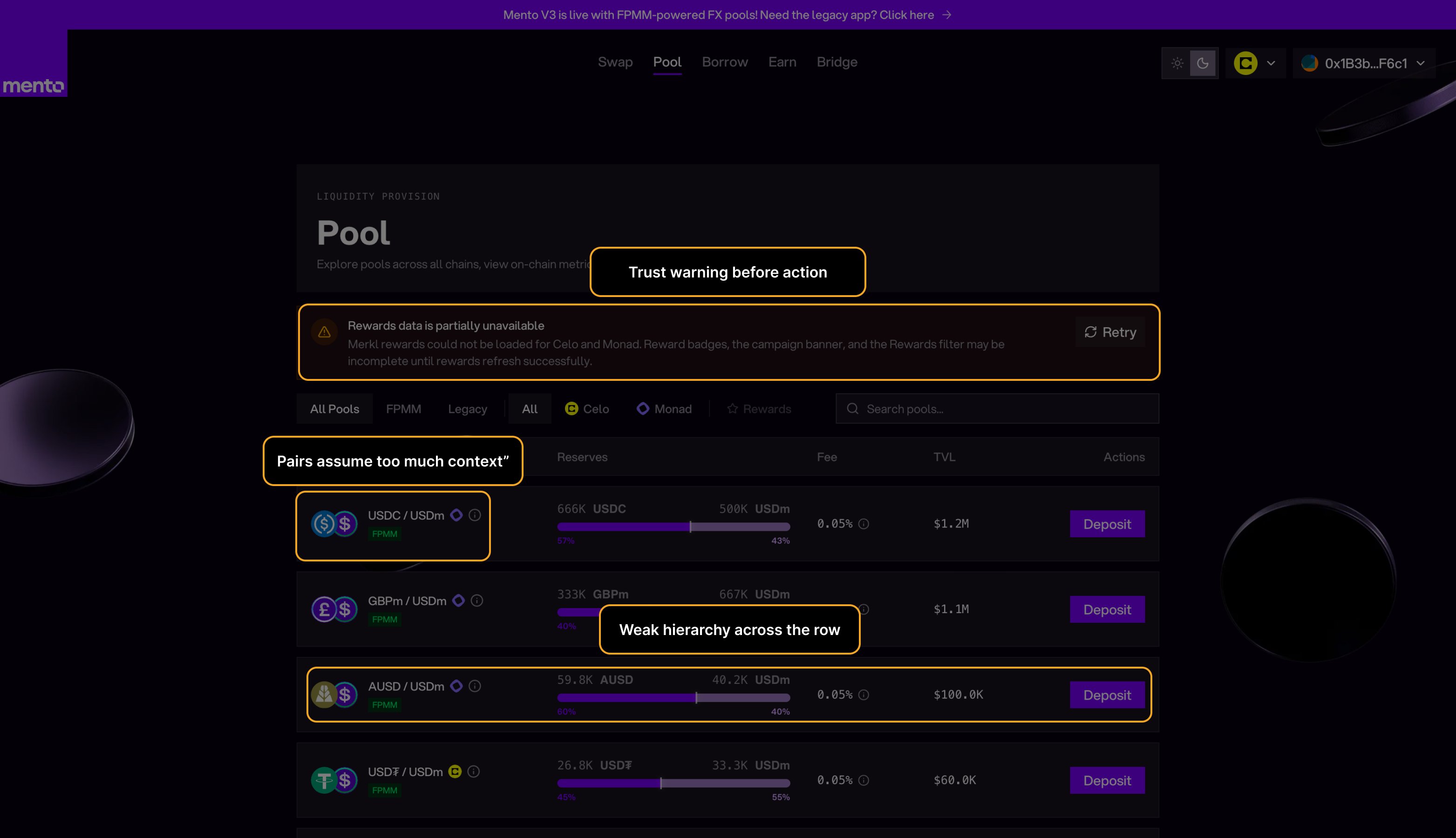The image size is (1456, 838).
Task: Click the rewards warning triangle icon
Action: 324,332
